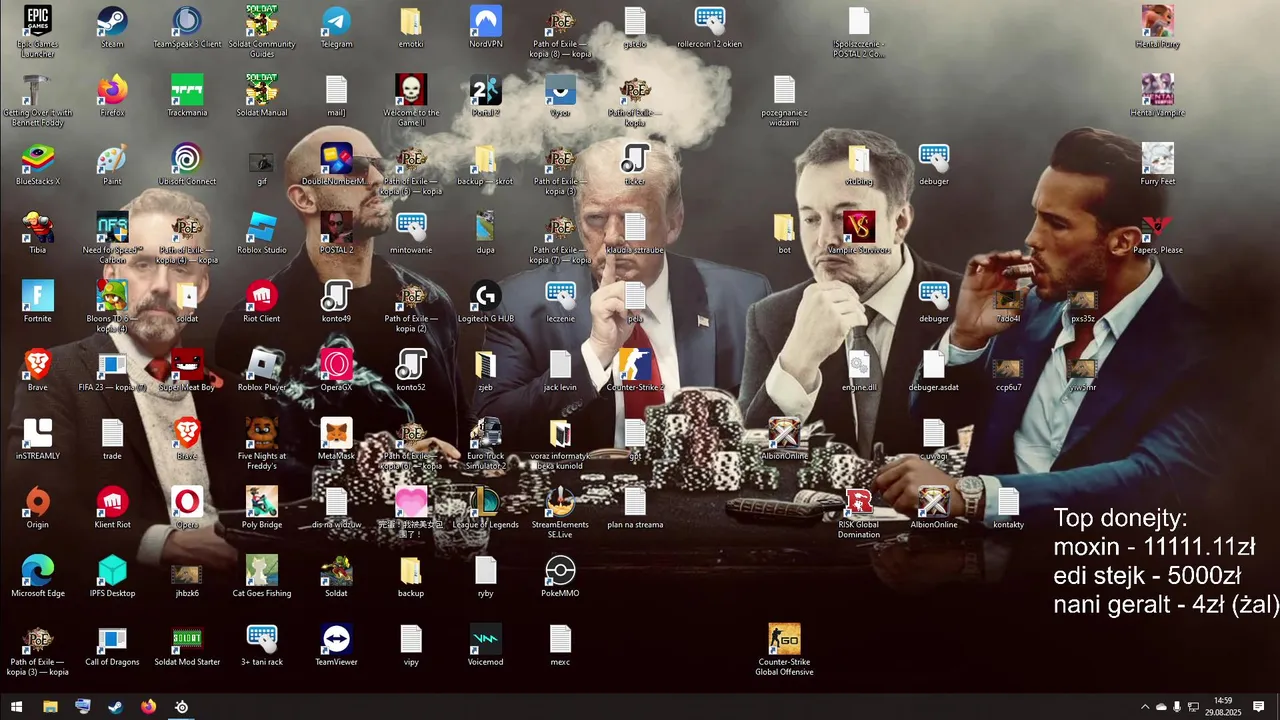Switch to Steam in the taskbar
Screen dimensions: 1280x720
click(116, 707)
